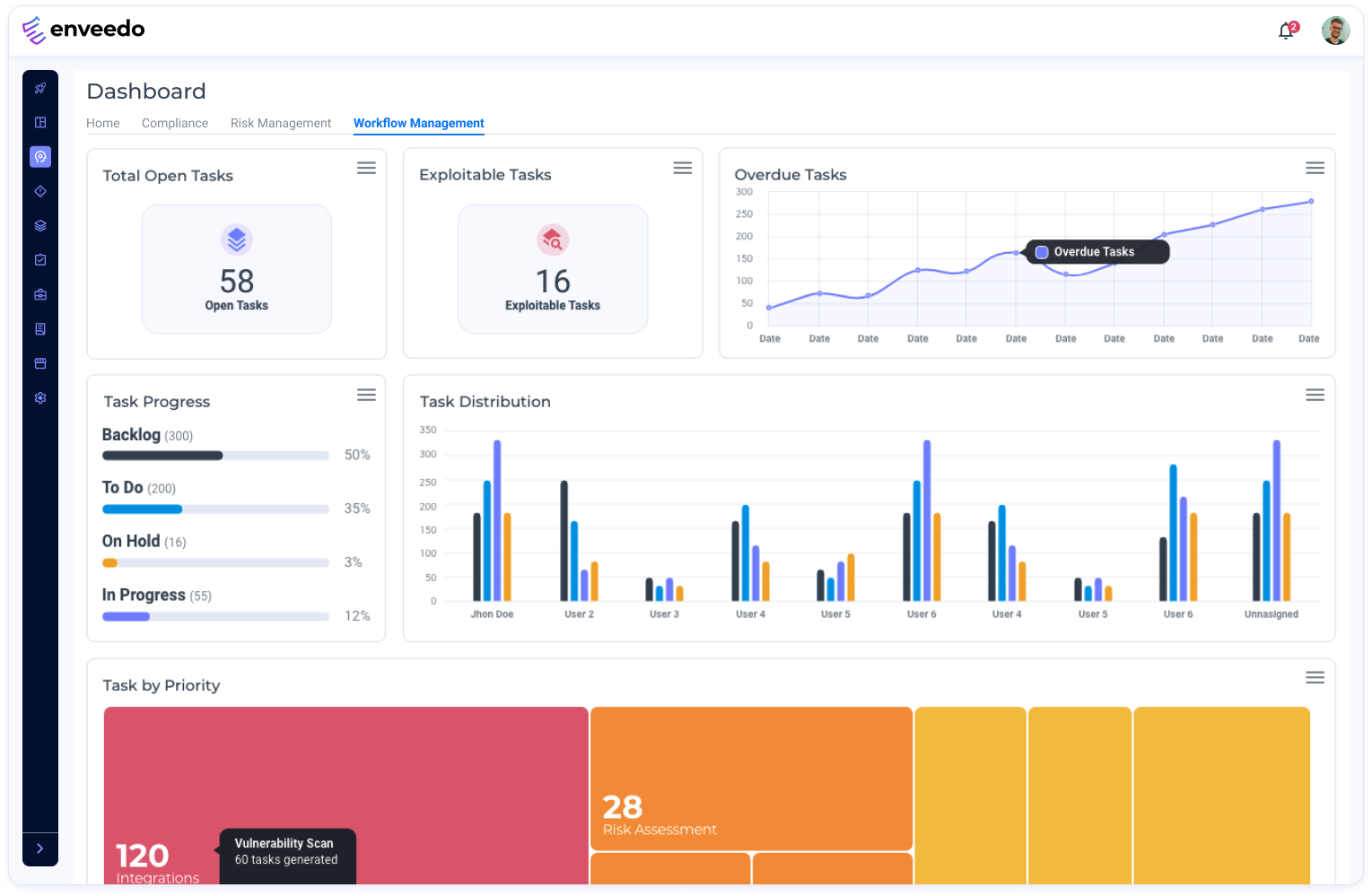Open the Task Distribution hamburger menu
The image size is (1372, 896).
coord(1315,395)
